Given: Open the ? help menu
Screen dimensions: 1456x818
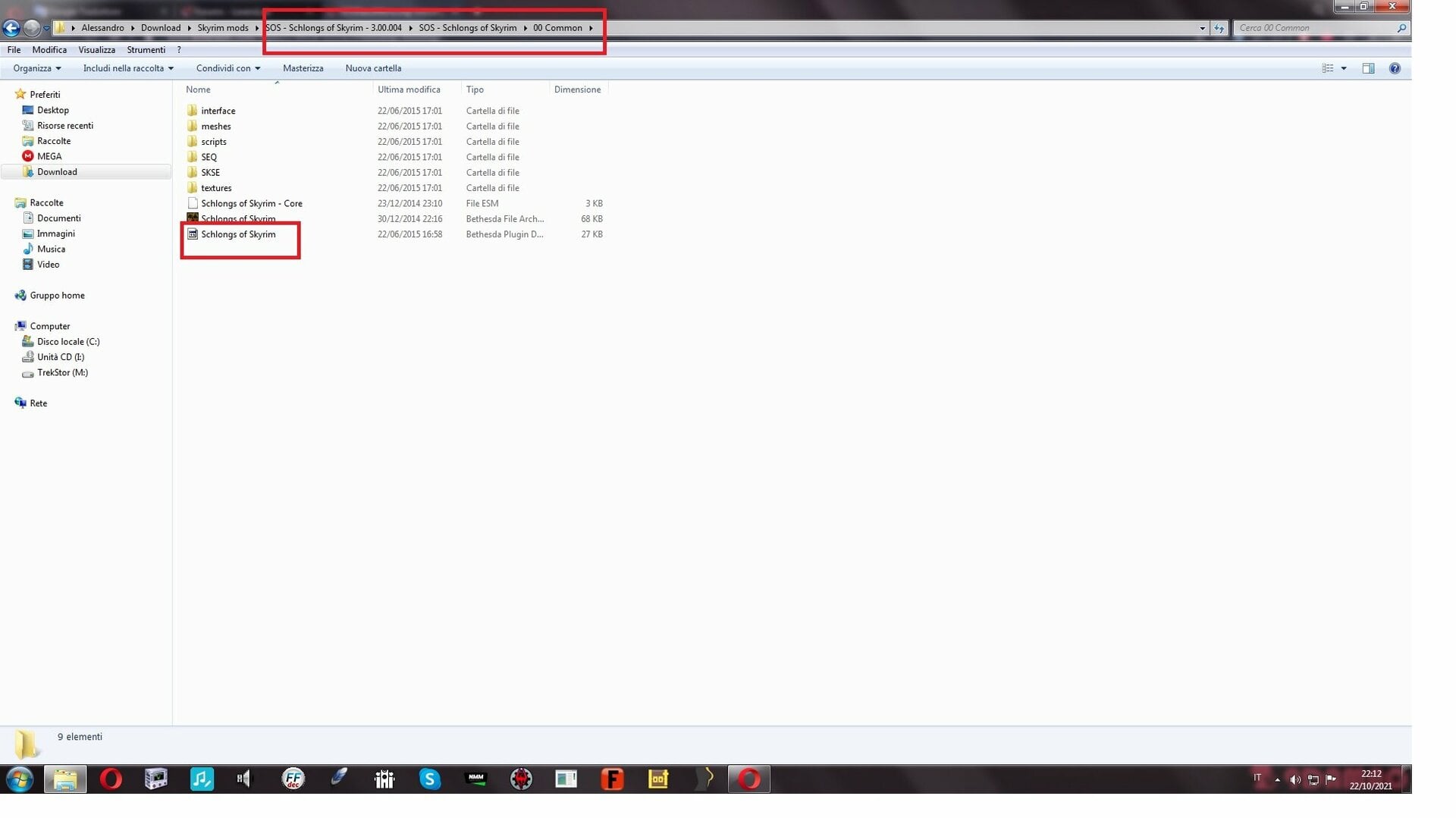Looking at the screenshot, I should coord(179,50).
